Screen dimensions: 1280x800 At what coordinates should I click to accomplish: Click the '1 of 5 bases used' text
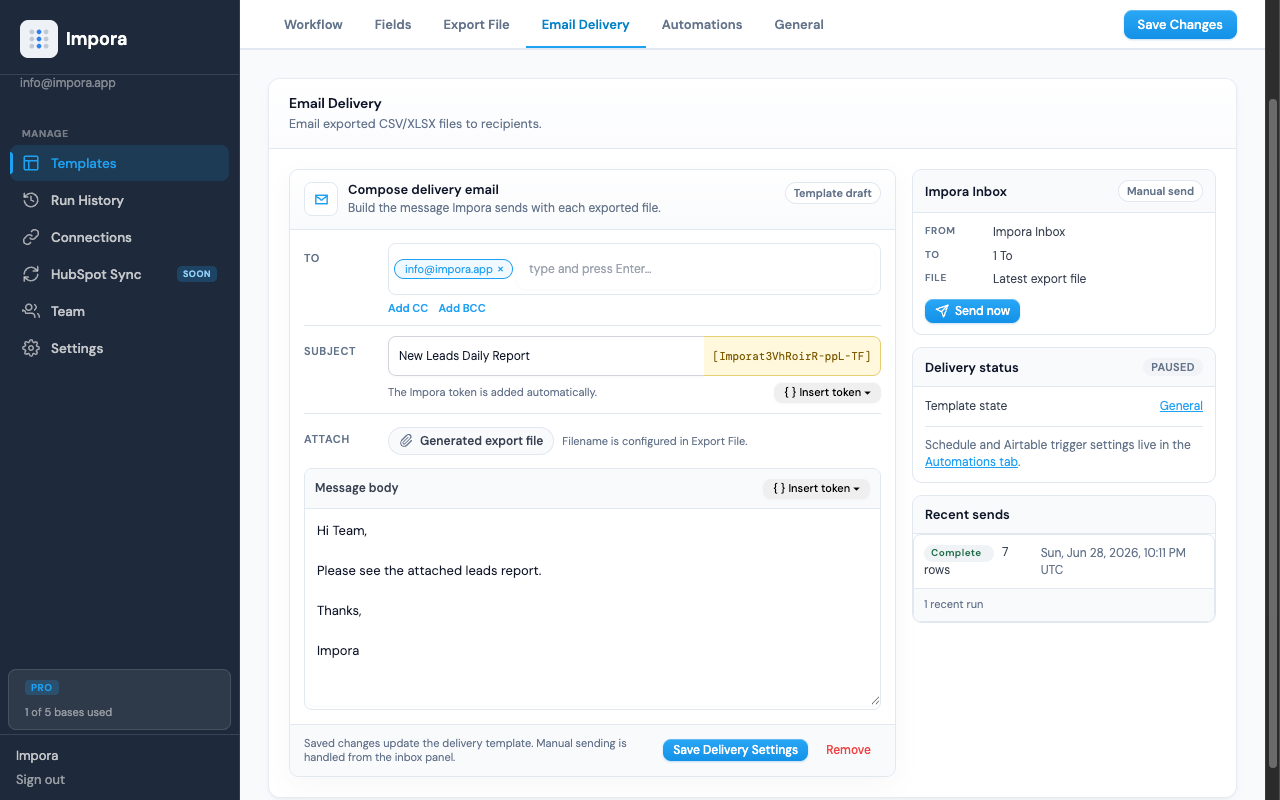point(68,713)
